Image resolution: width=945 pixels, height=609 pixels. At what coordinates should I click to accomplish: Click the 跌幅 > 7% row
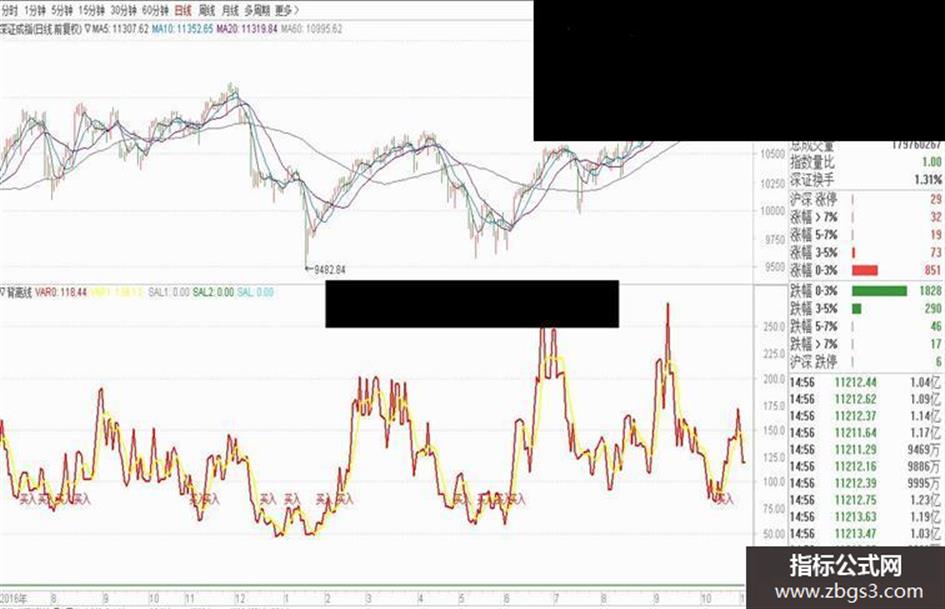point(865,344)
